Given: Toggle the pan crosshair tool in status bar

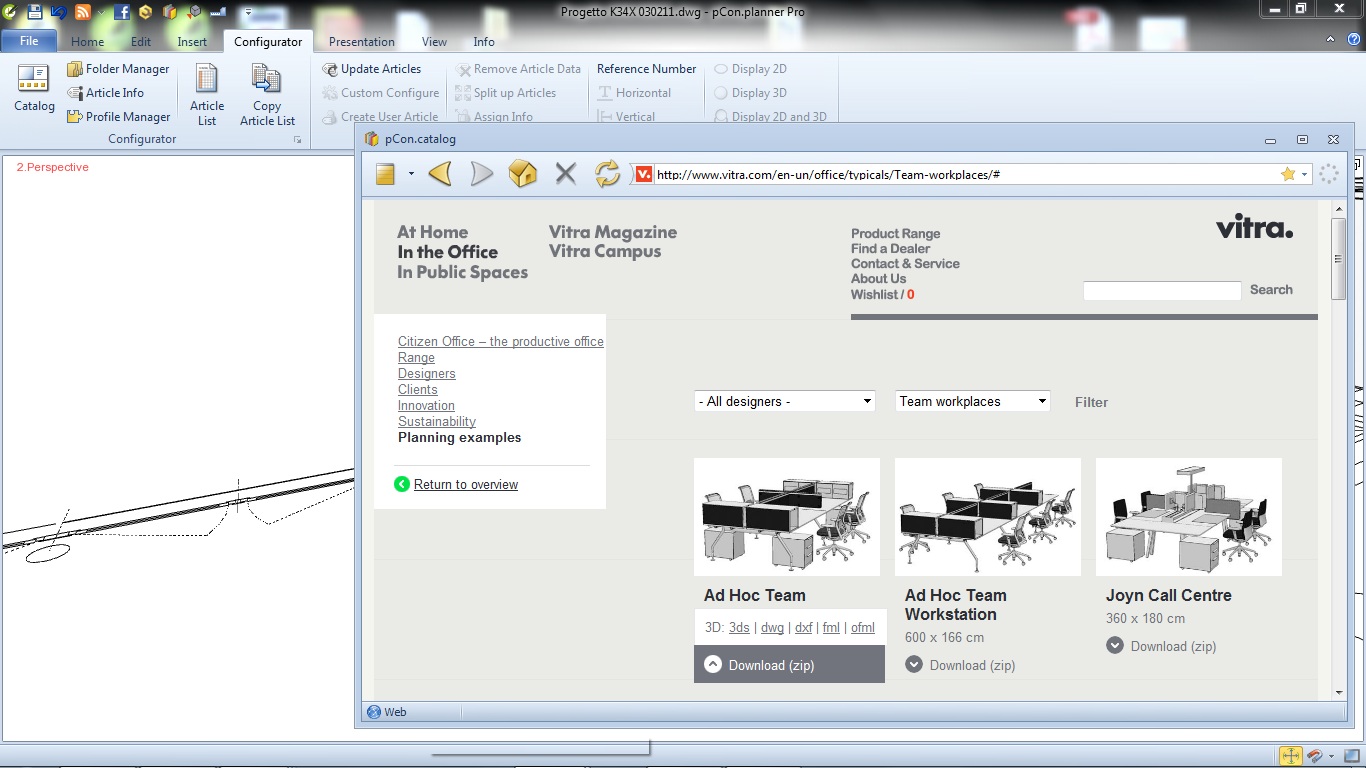Looking at the screenshot, I should pyautogui.click(x=1290, y=756).
